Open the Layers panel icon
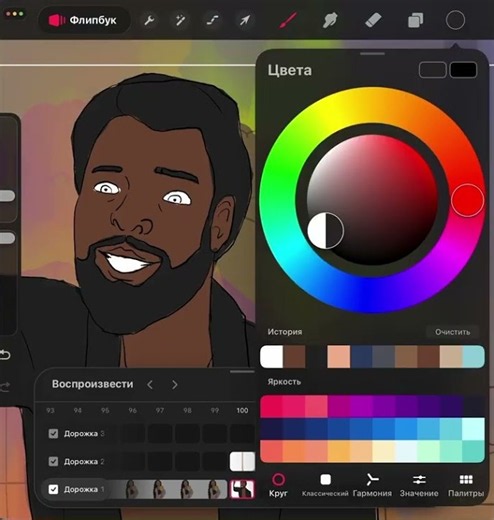 (x=416, y=20)
